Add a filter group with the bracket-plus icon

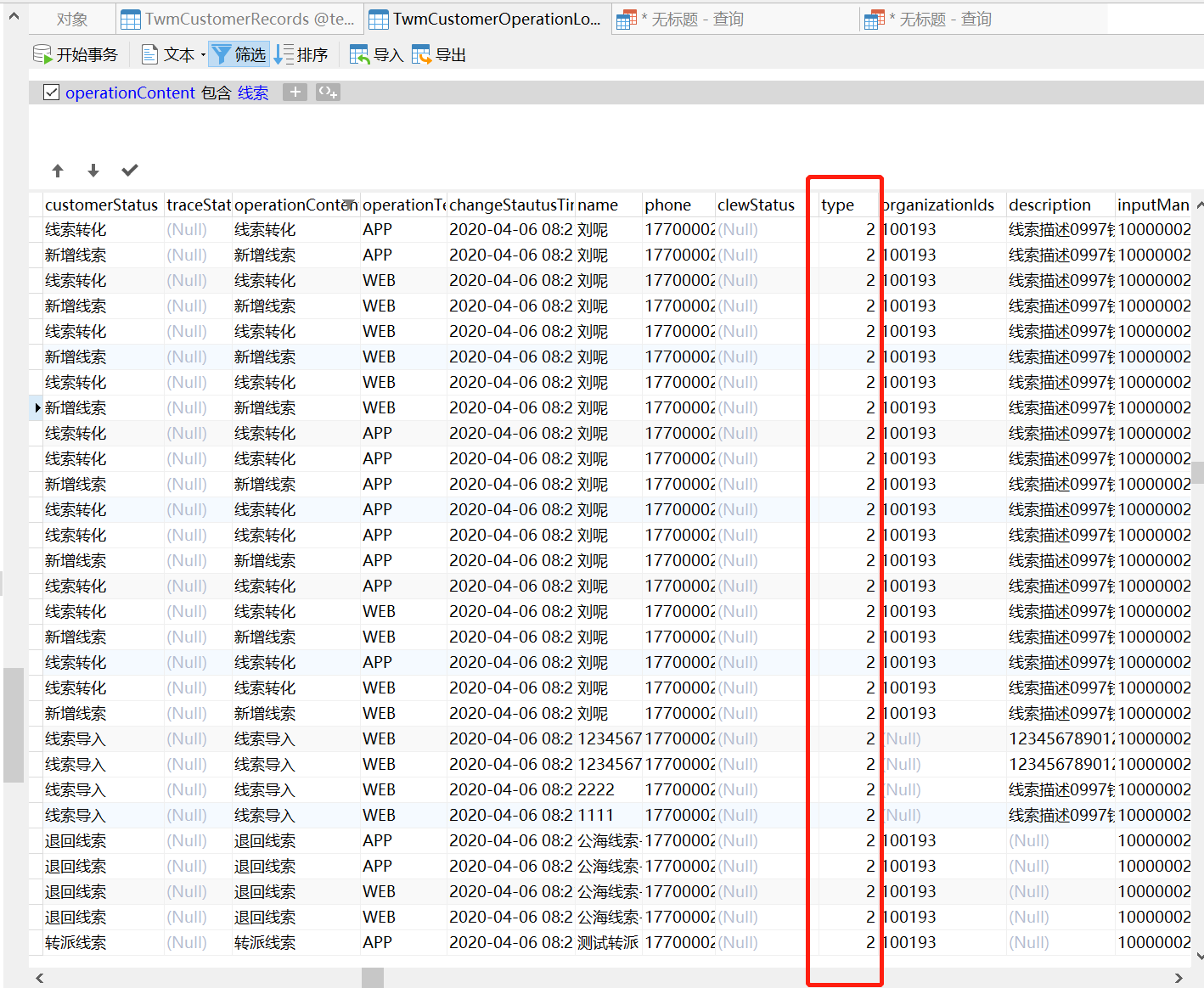click(x=328, y=92)
